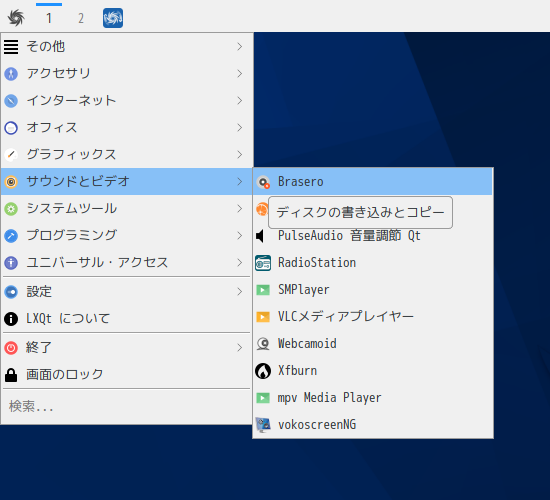Expand the 設定 submenu chevron
Image resolution: width=550 pixels, height=500 pixels.
[x=240, y=292]
